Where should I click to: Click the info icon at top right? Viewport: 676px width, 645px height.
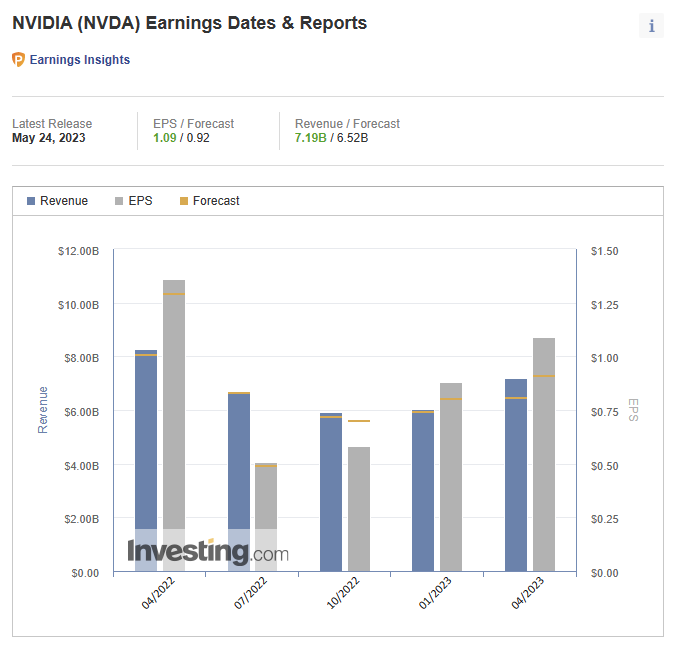click(651, 26)
